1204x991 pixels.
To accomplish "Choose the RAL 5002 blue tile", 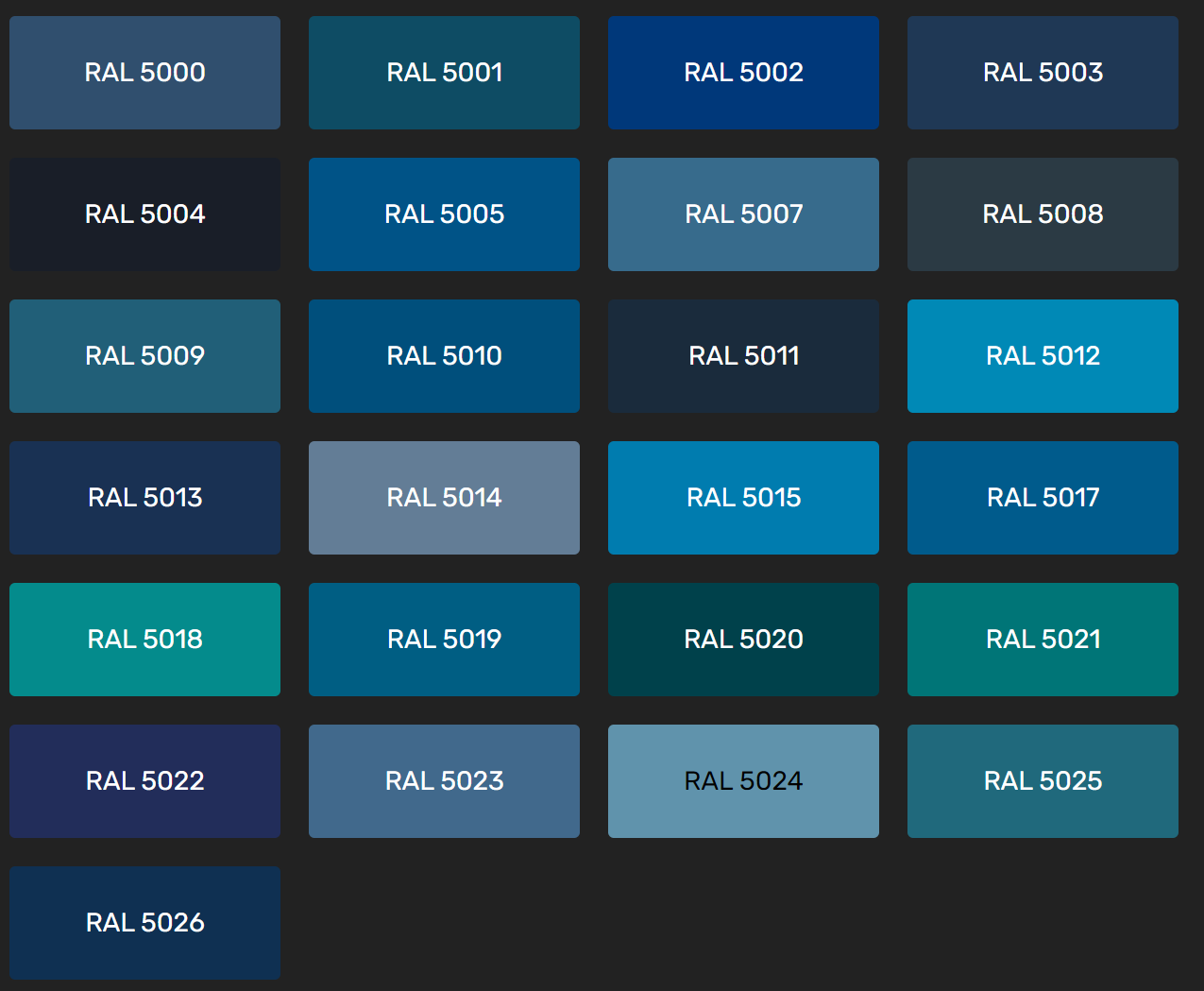I will pos(743,73).
